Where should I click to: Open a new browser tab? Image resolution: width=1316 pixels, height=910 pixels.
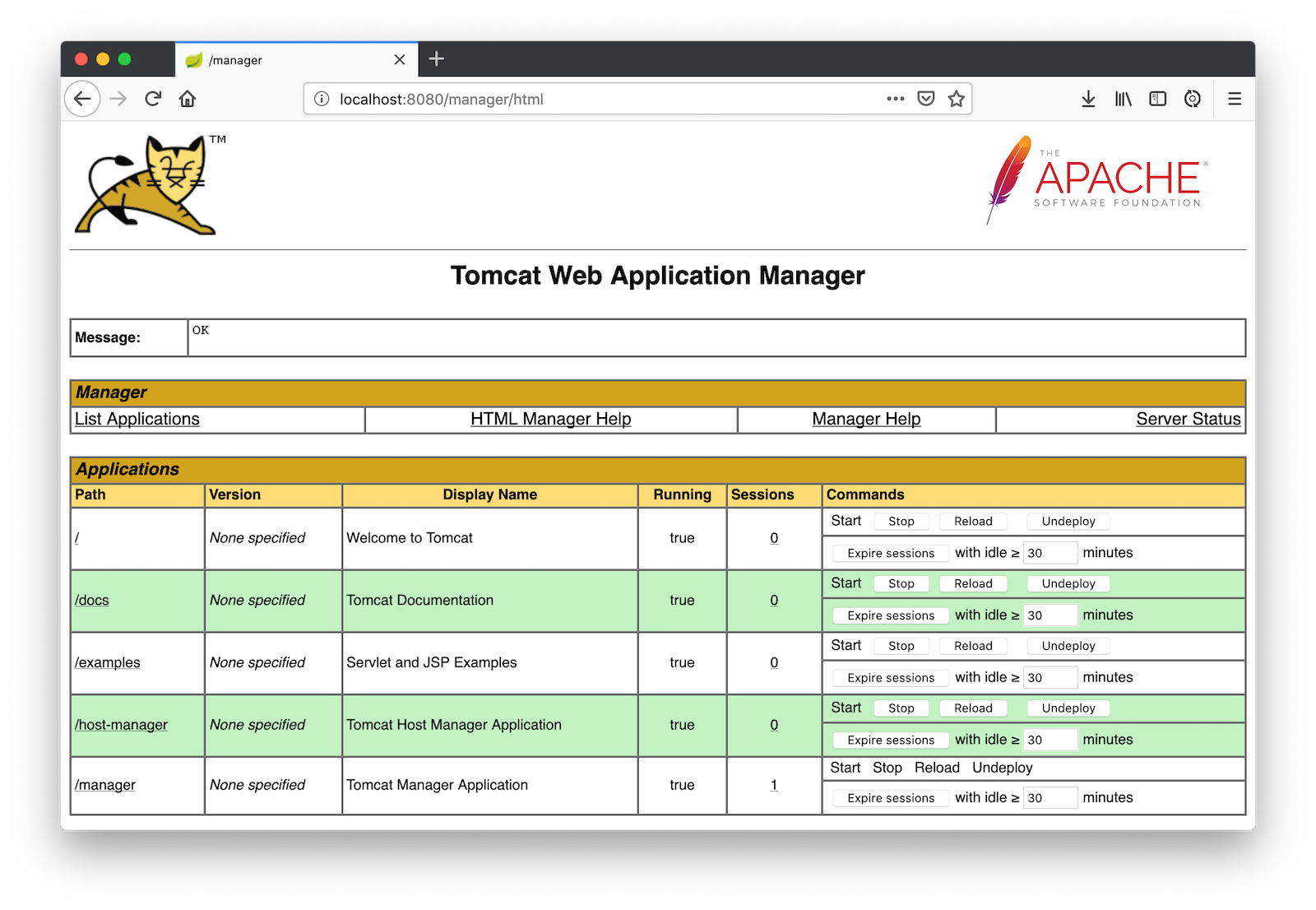(437, 58)
